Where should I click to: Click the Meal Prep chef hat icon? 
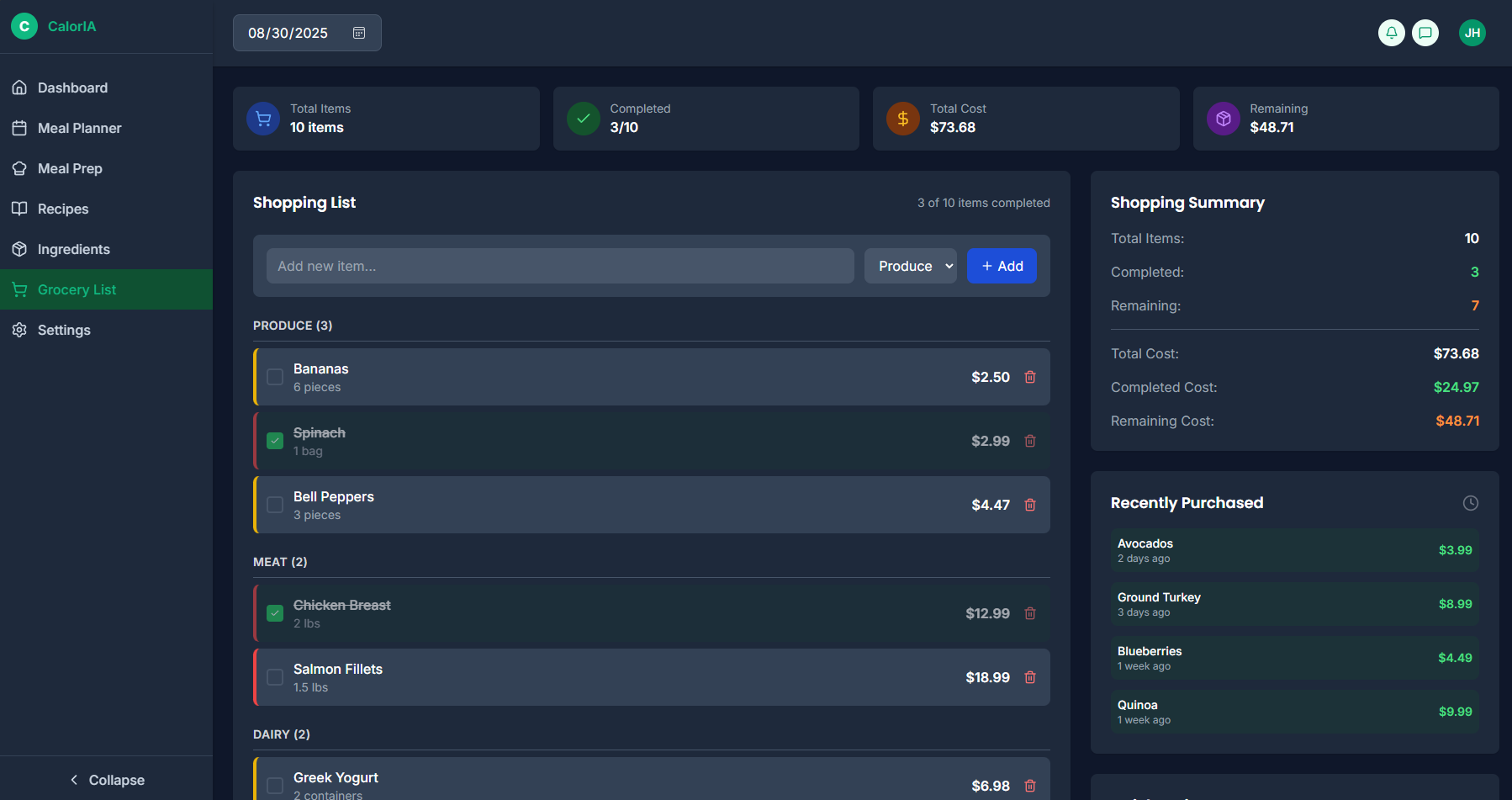(x=19, y=168)
